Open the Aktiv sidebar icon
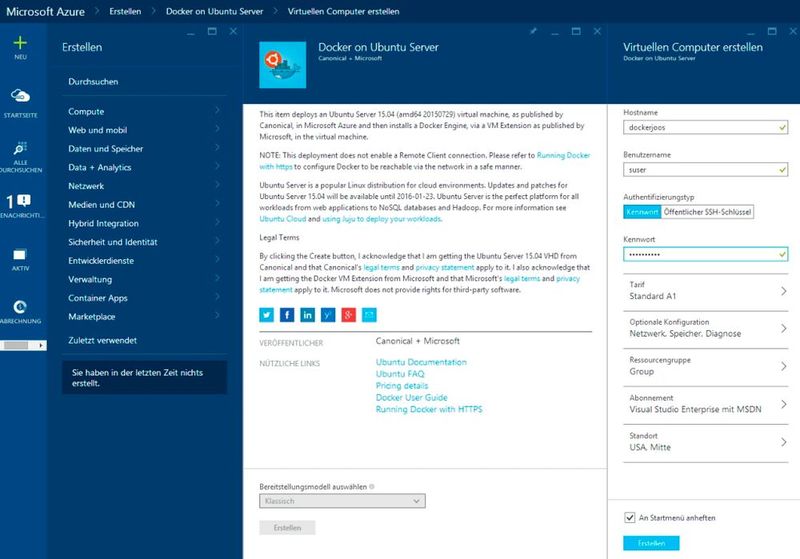 coord(20,255)
